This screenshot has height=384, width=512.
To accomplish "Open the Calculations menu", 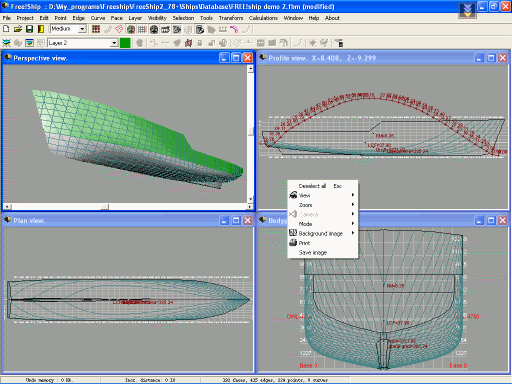I will 263,18.
